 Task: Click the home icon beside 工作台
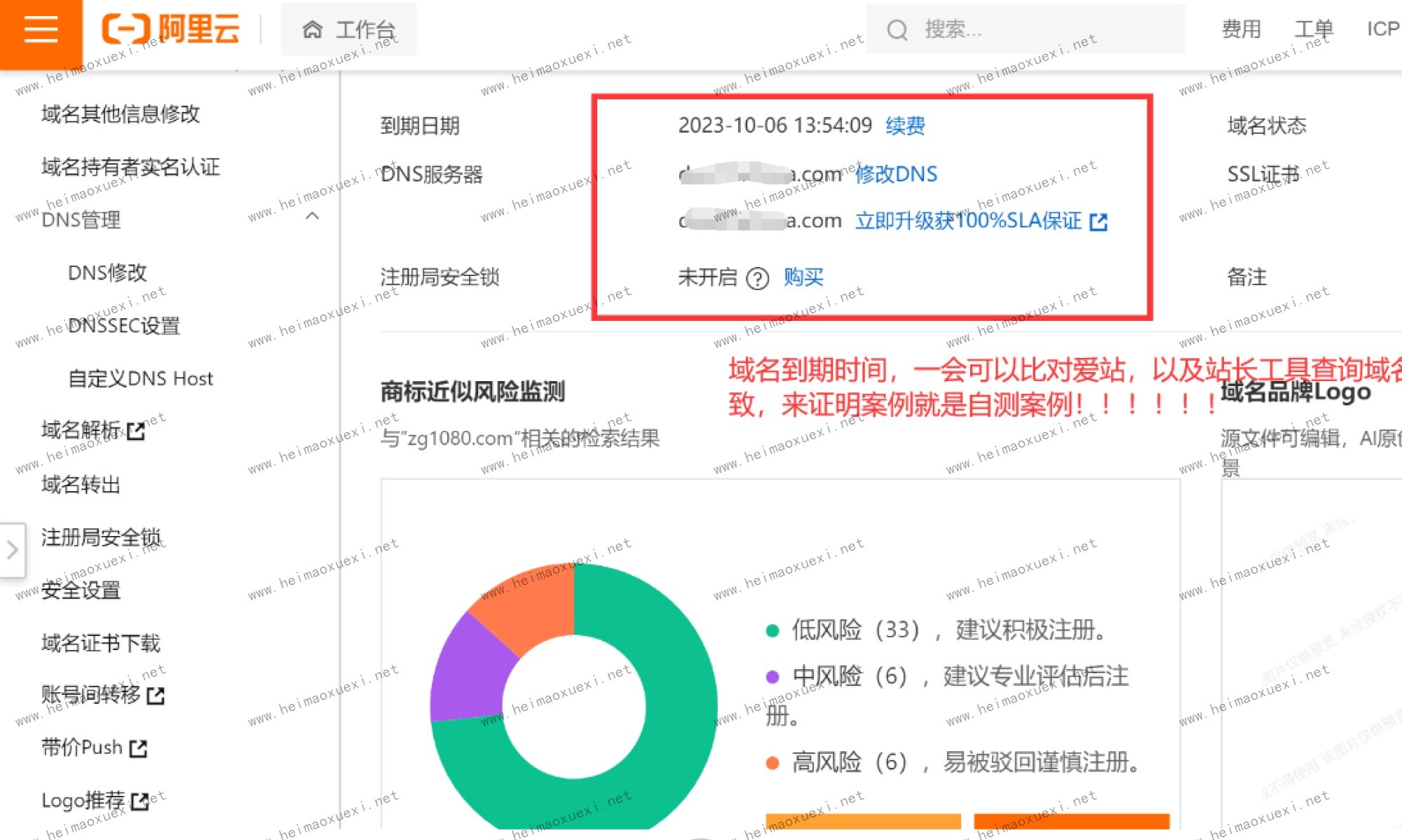coord(312,29)
